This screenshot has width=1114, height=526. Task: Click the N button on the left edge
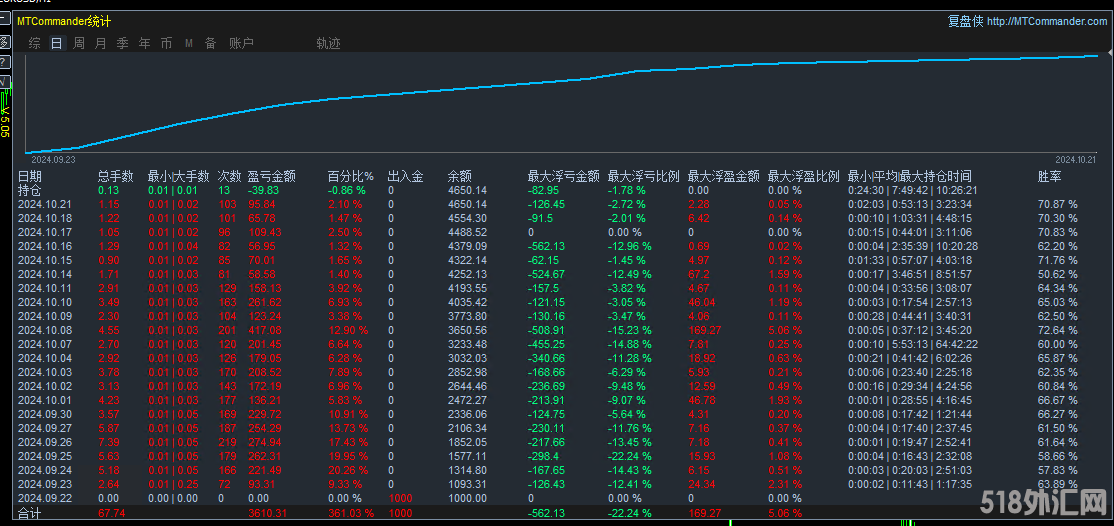click(4, 81)
